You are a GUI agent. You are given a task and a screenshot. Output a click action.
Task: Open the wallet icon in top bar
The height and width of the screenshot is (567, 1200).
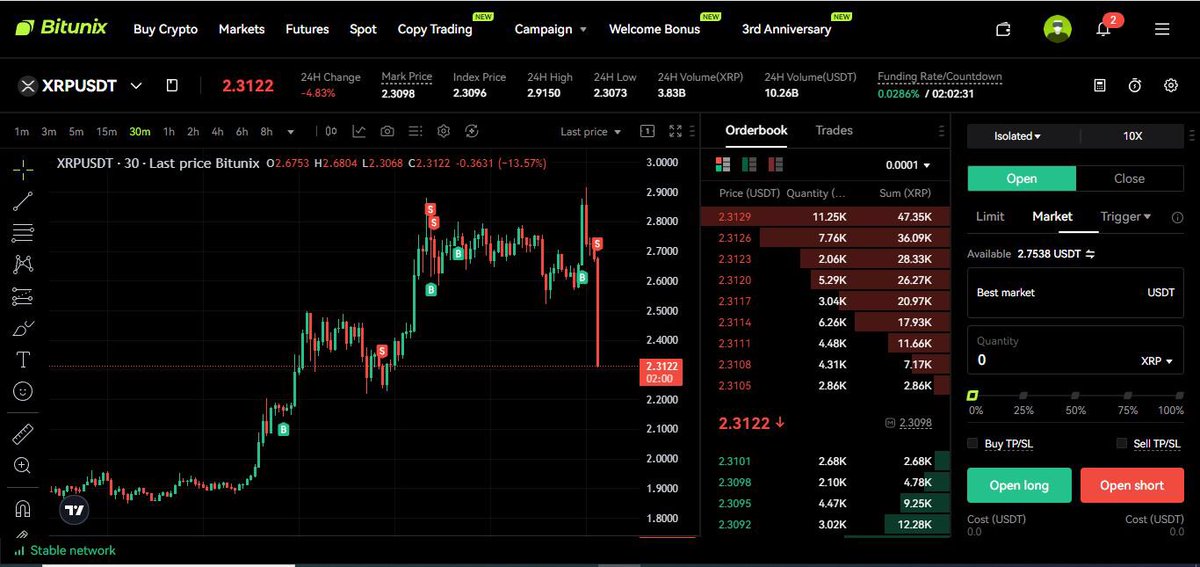(x=1004, y=29)
